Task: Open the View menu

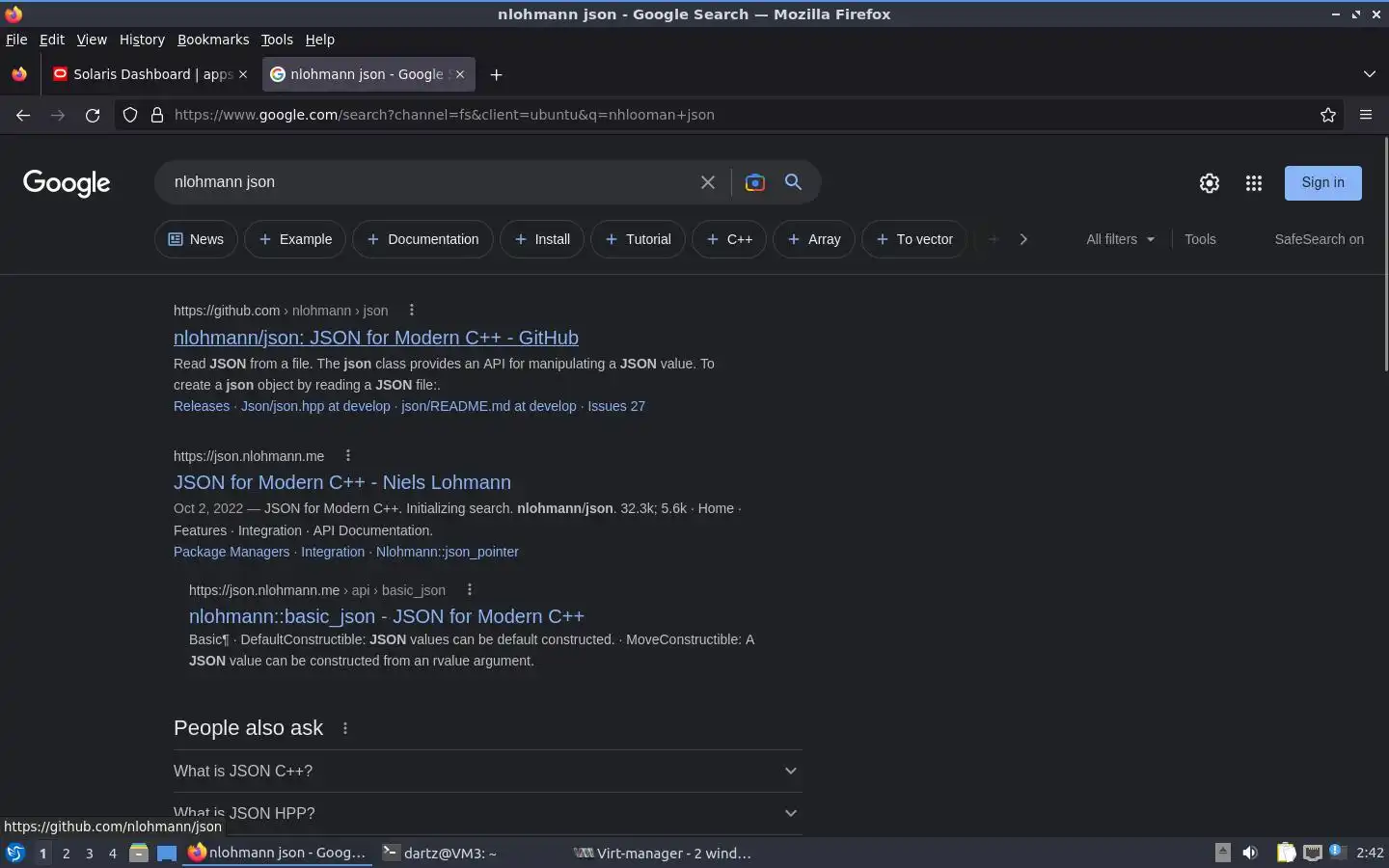Action: [x=92, y=40]
